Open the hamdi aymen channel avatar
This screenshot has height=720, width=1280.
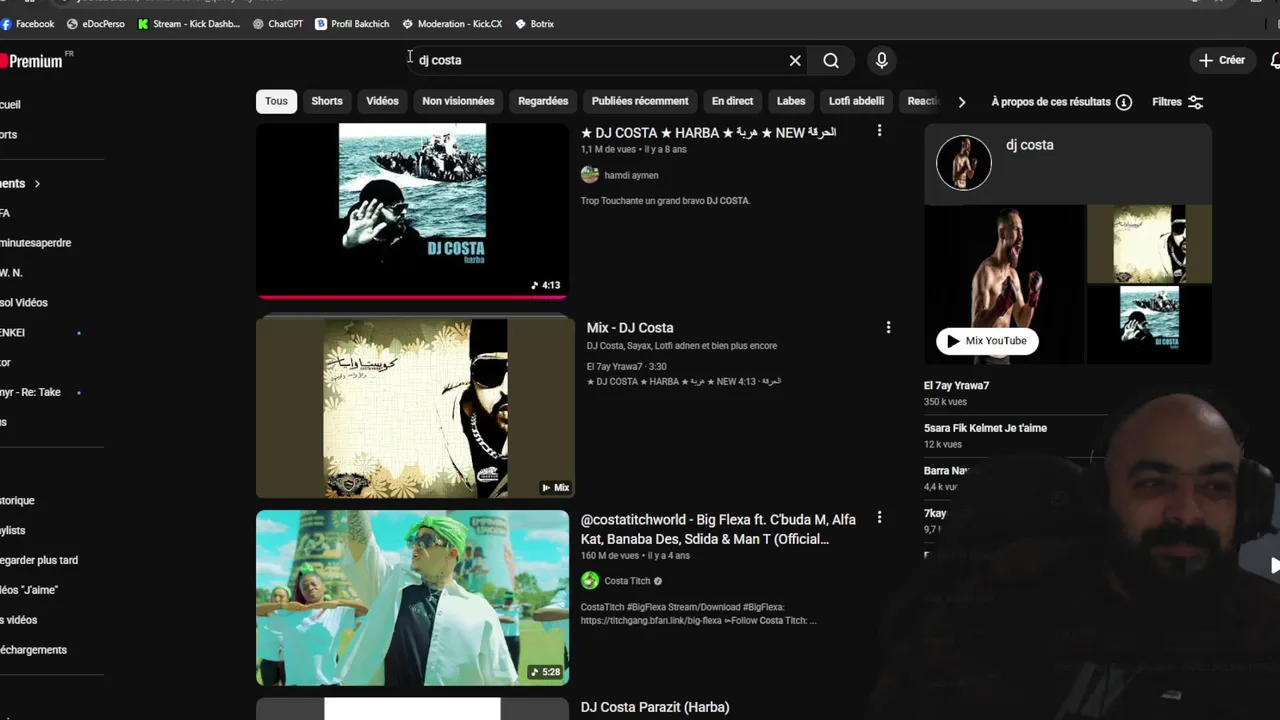tap(590, 175)
